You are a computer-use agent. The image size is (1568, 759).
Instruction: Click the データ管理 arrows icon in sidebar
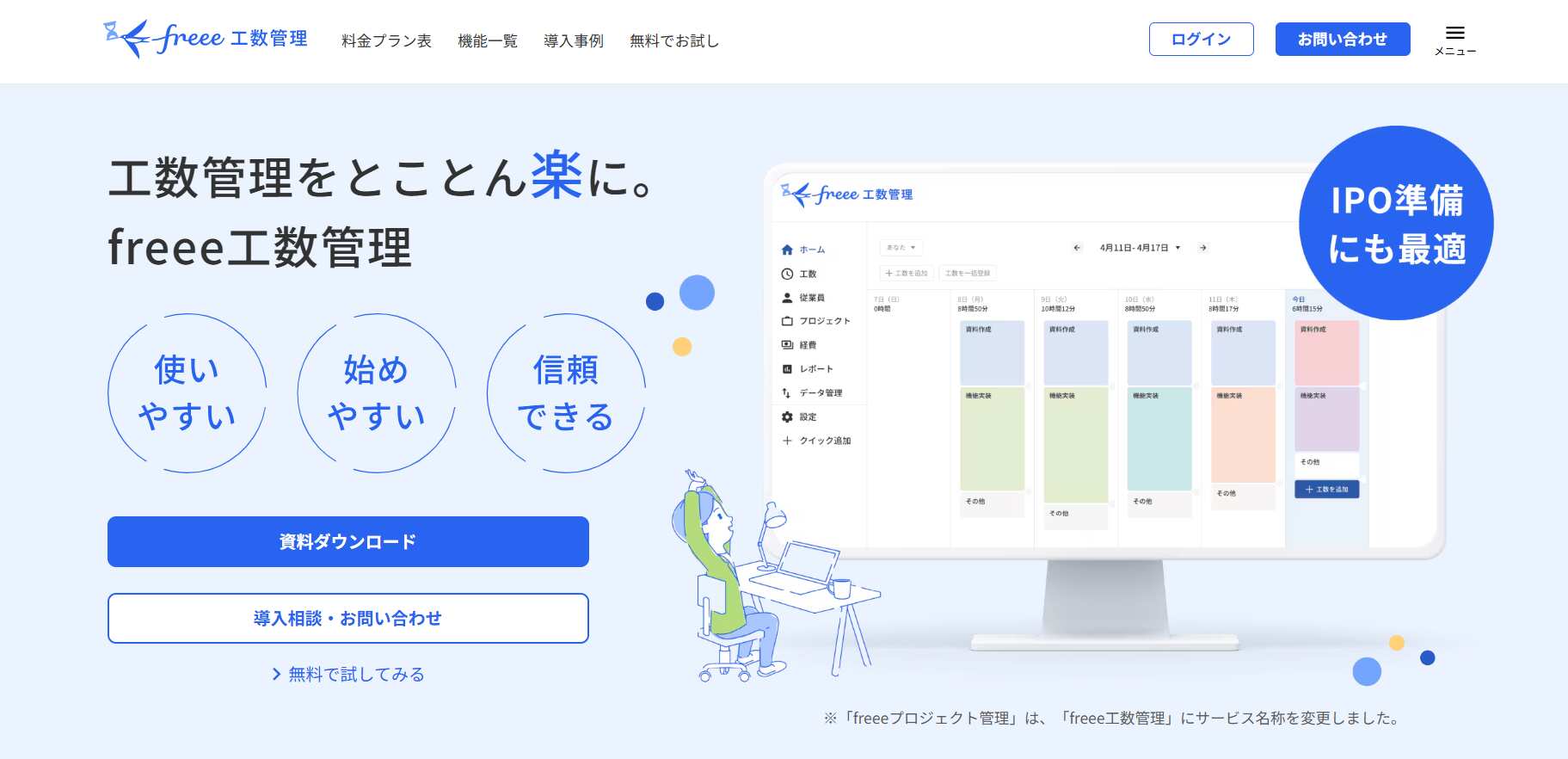tap(787, 392)
